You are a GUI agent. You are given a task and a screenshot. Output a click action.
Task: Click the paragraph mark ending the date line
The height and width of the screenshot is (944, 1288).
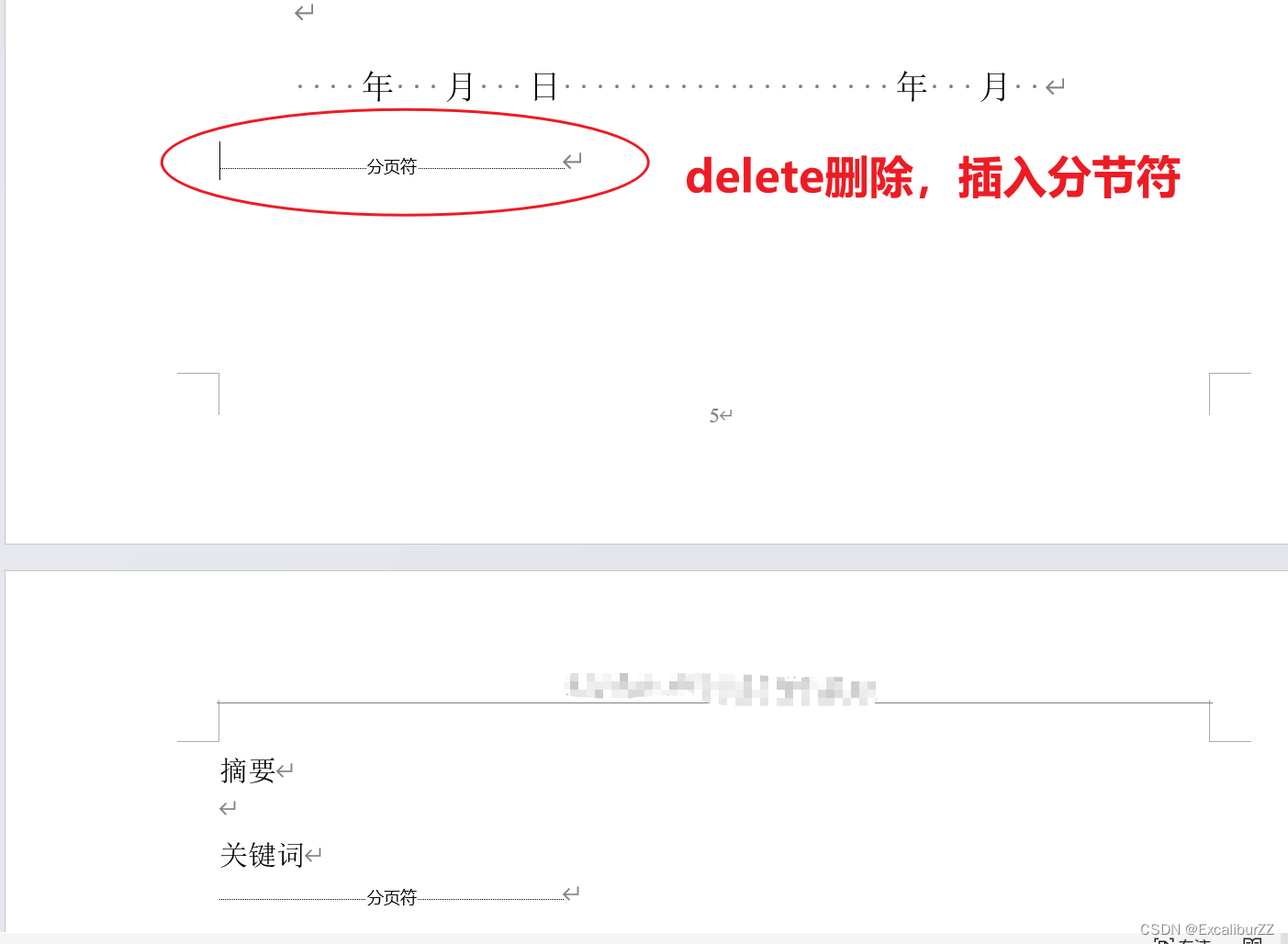(1056, 88)
